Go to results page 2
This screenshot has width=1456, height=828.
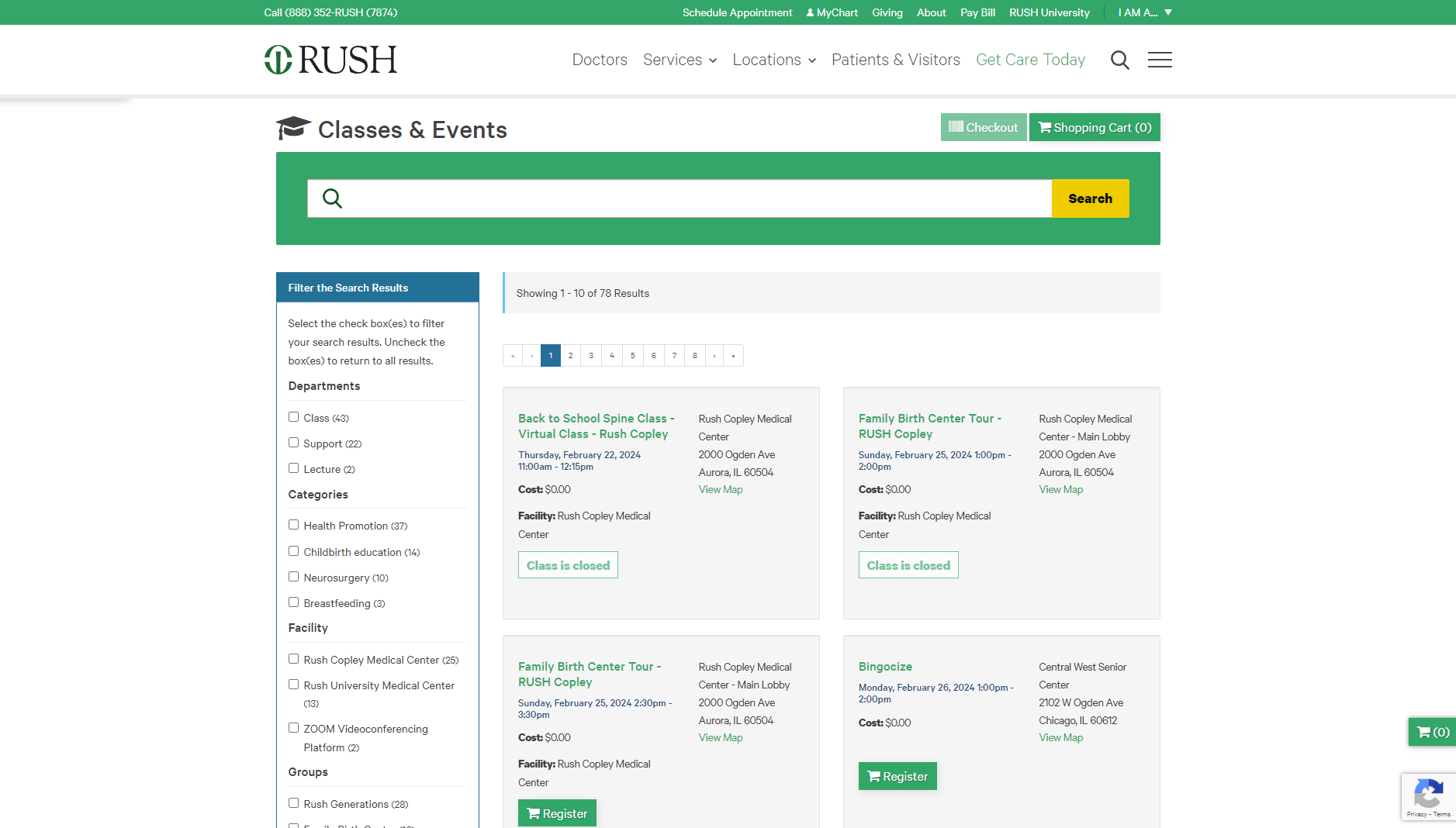pyautogui.click(x=570, y=356)
